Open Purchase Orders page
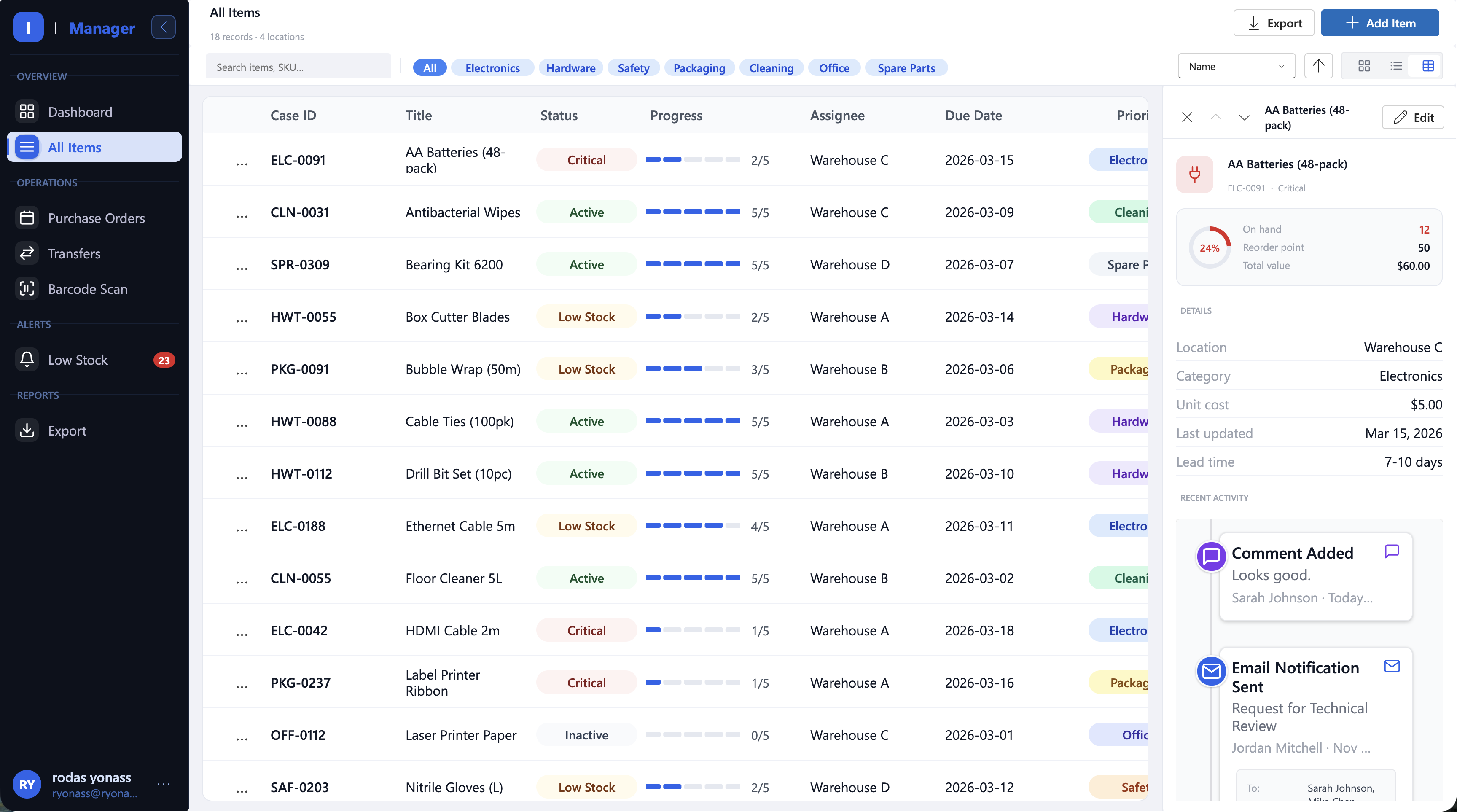 pyautogui.click(x=94, y=218)
